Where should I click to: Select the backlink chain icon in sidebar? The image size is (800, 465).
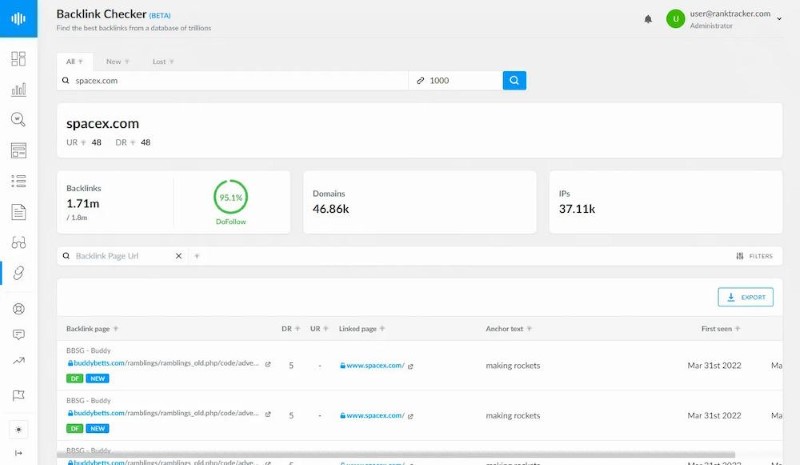18,273
